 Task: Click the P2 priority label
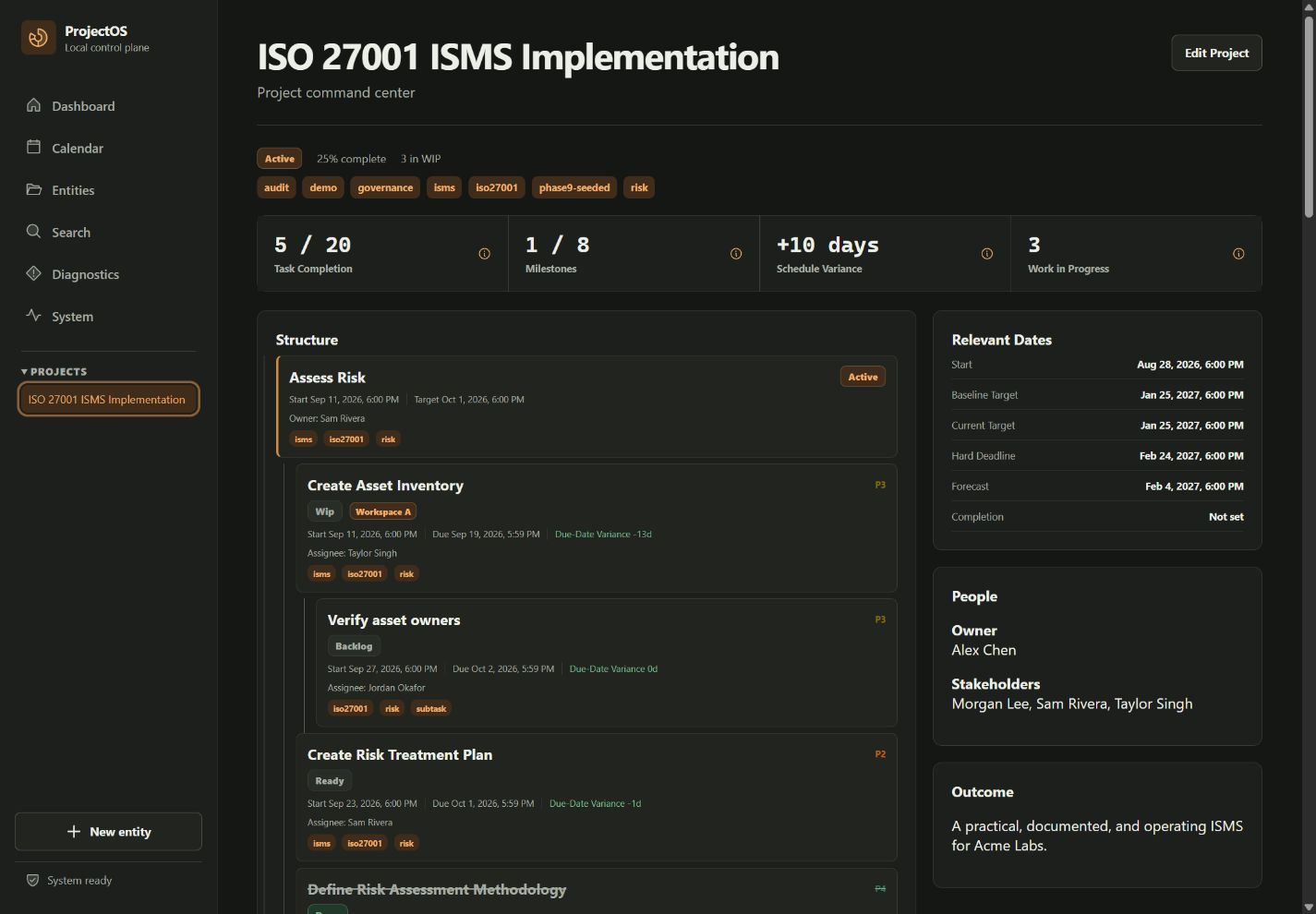click(880, 754)
